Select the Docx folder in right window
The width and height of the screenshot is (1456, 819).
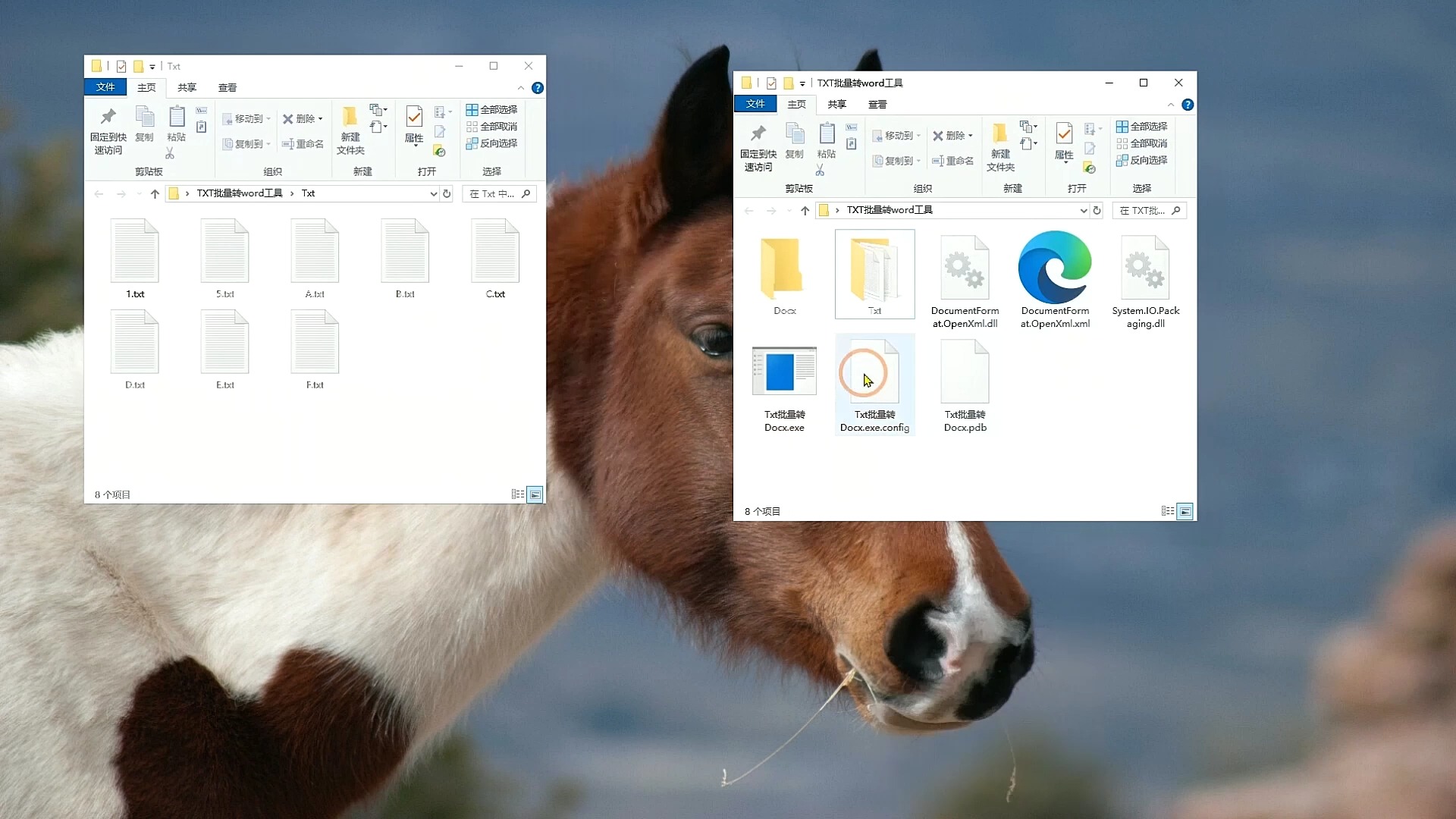784,275
